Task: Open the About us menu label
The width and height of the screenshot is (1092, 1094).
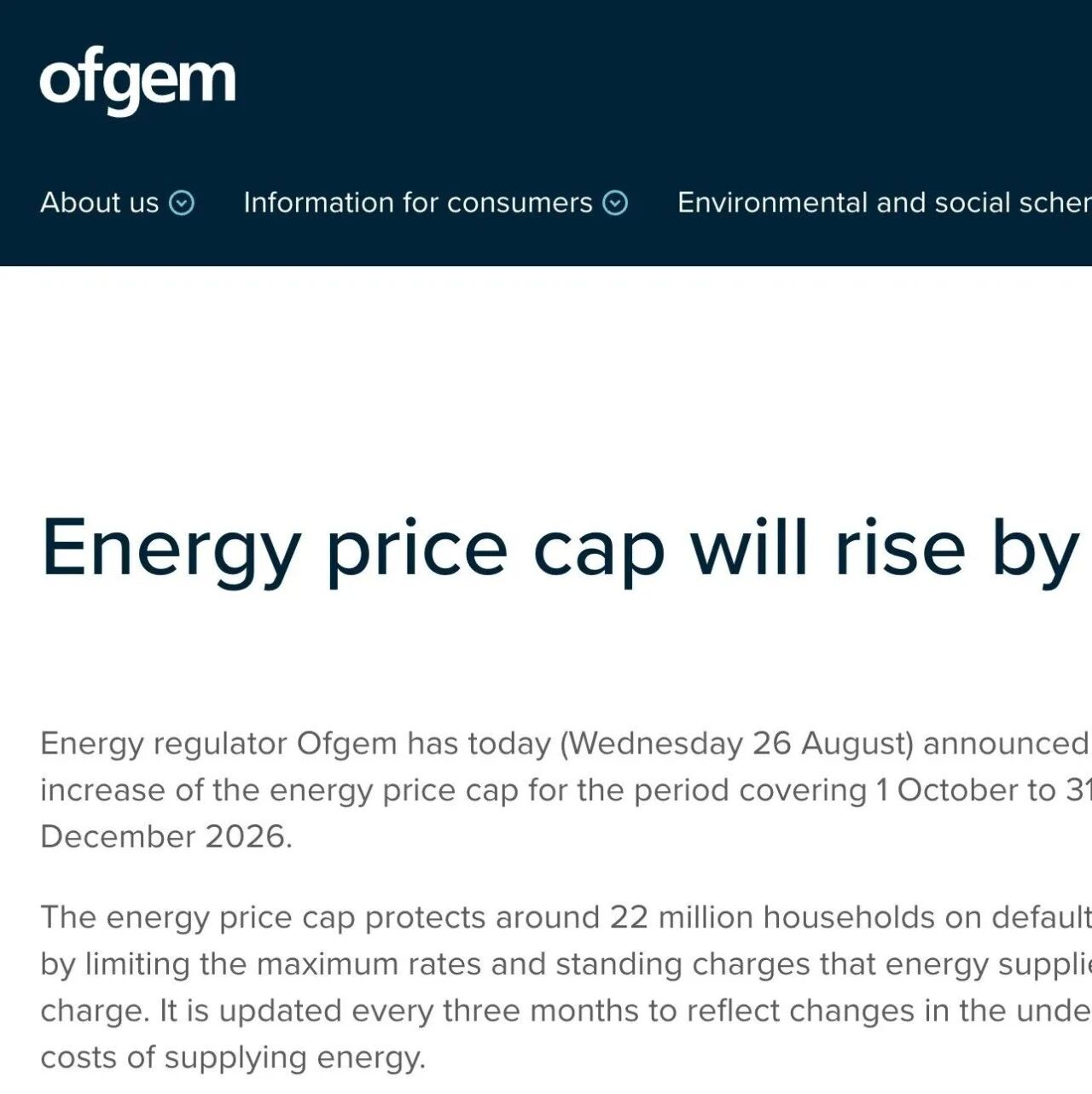Action: tap(100, 202)
